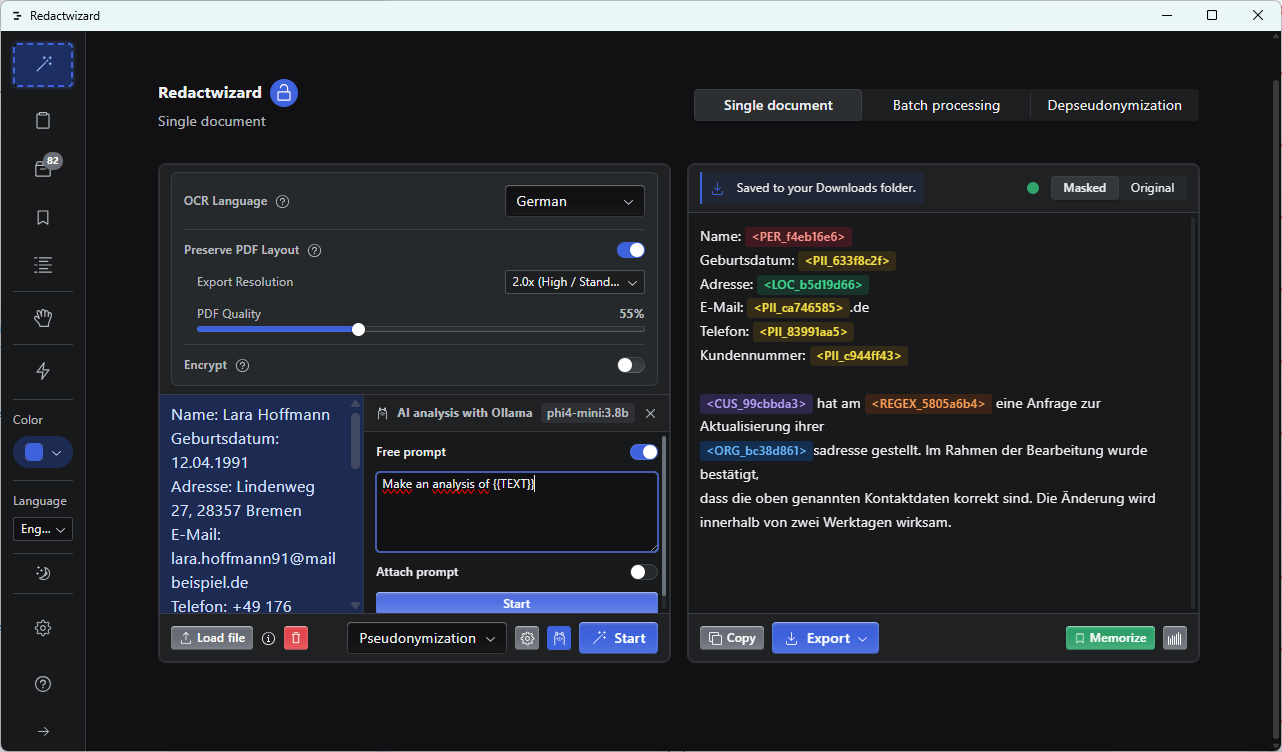Viewport: 1282px width, 752px height.
Task: Click the PDF Quality slider handle
Action: 358,330
